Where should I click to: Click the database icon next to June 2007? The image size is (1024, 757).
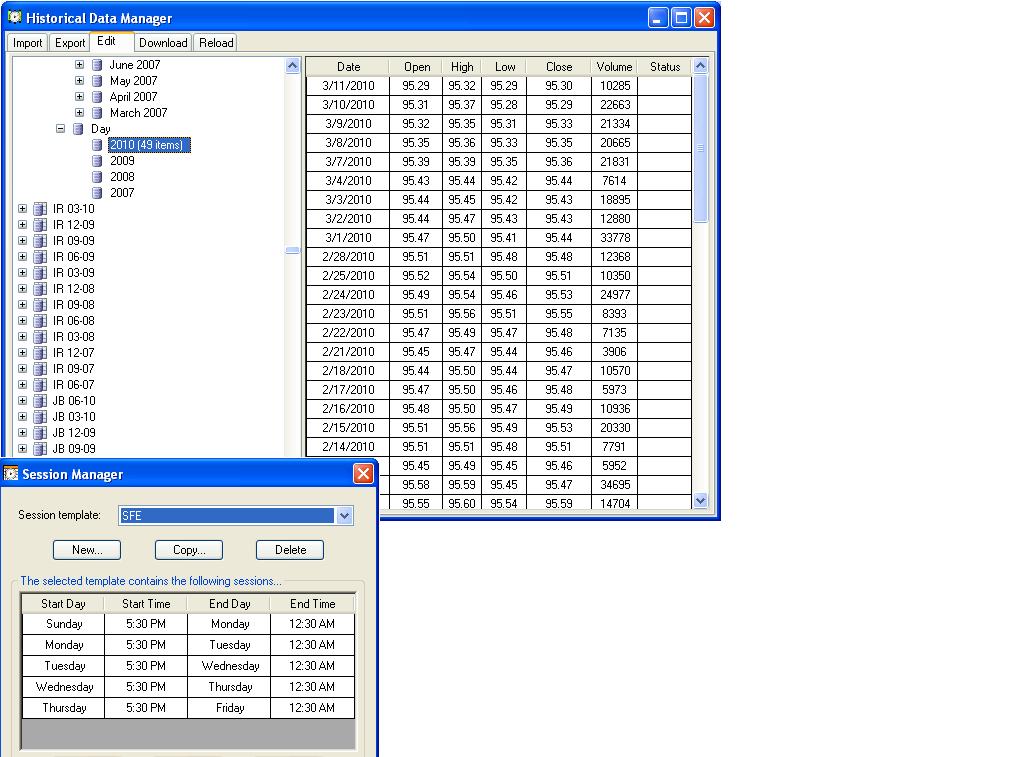pyautogui.click(x=97, y=65)
